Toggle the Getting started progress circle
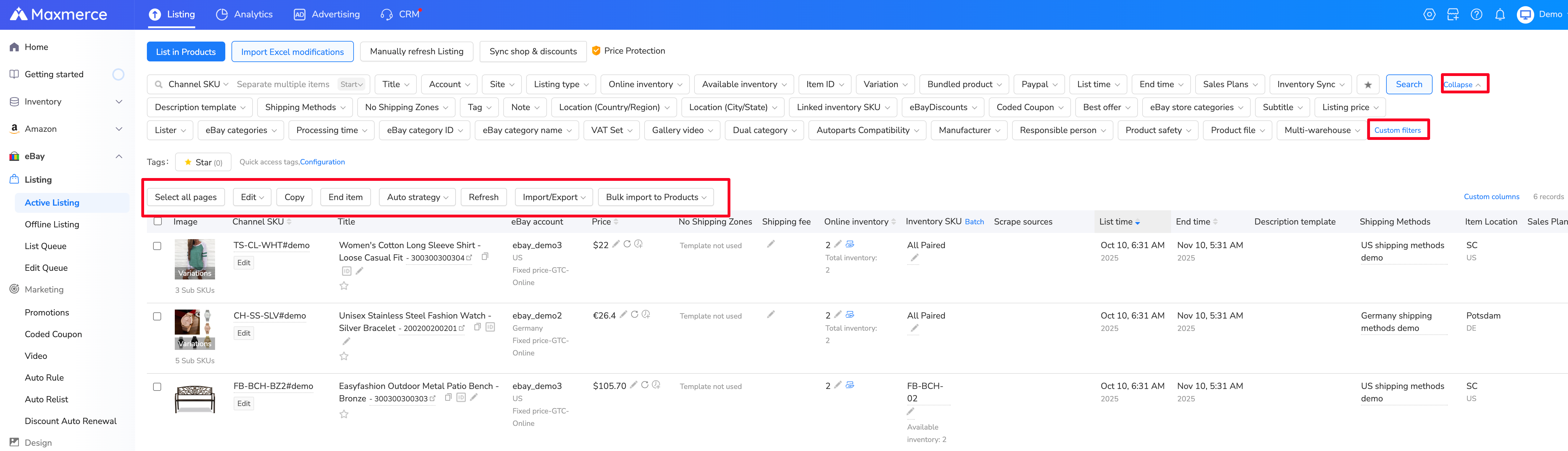The width and height of the screenshot is (1568, 451). pyautogui.click(x=118, y=74)
